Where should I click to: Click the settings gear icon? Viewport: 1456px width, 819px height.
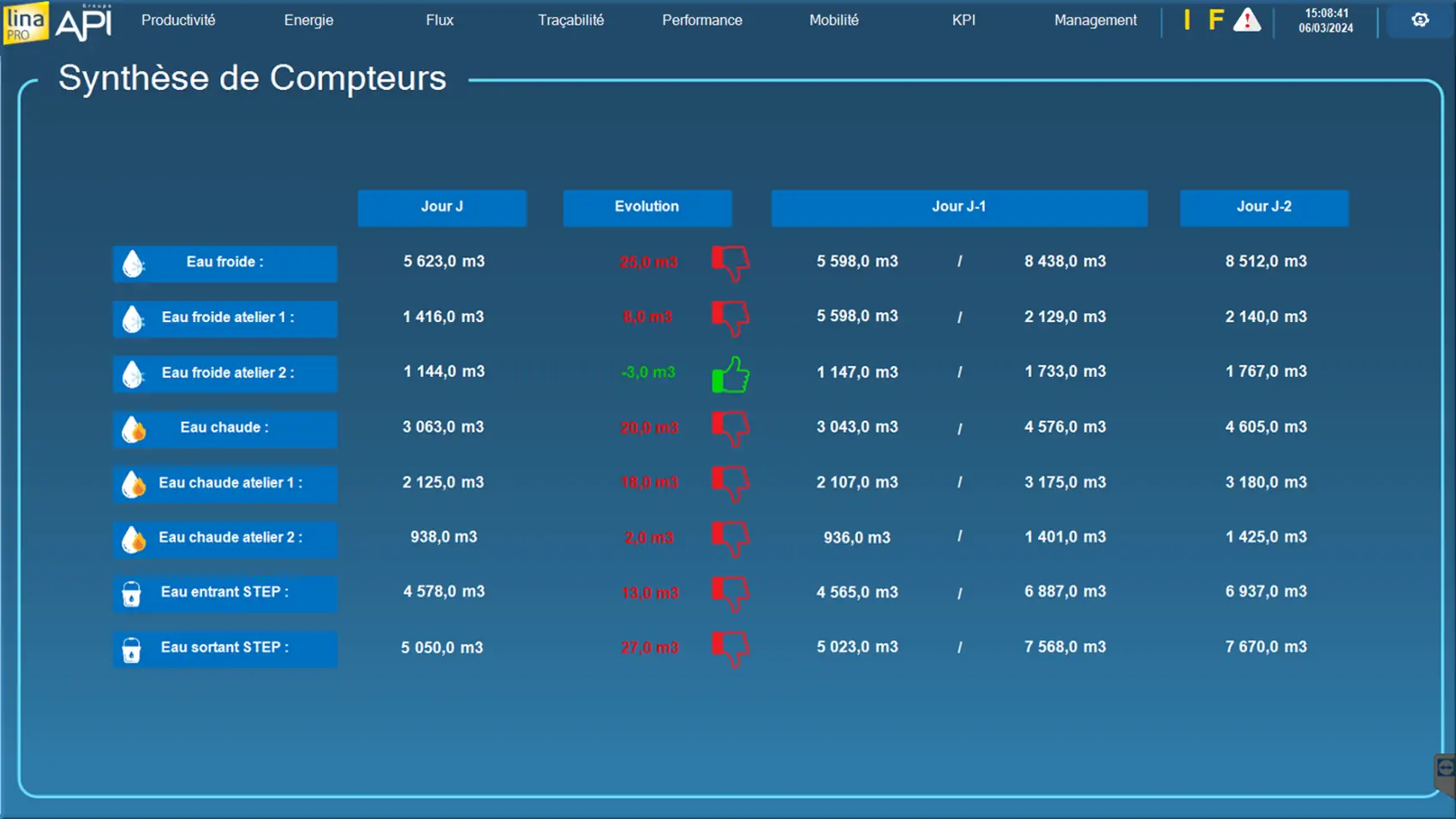click(1420, 20)
